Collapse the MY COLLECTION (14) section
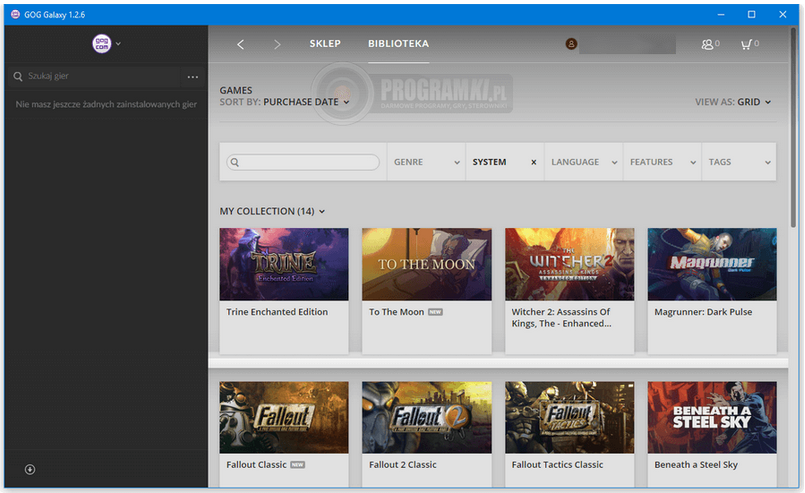The image size is (805, 493). pos(272,211)
